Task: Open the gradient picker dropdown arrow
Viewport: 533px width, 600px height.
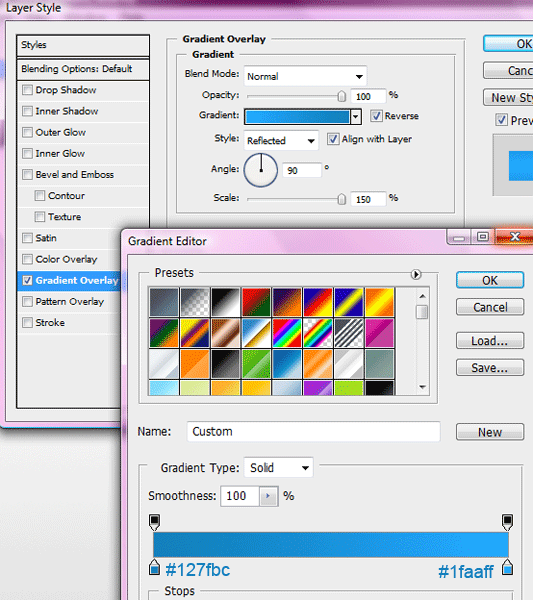Action: click(x=356, y=117)
